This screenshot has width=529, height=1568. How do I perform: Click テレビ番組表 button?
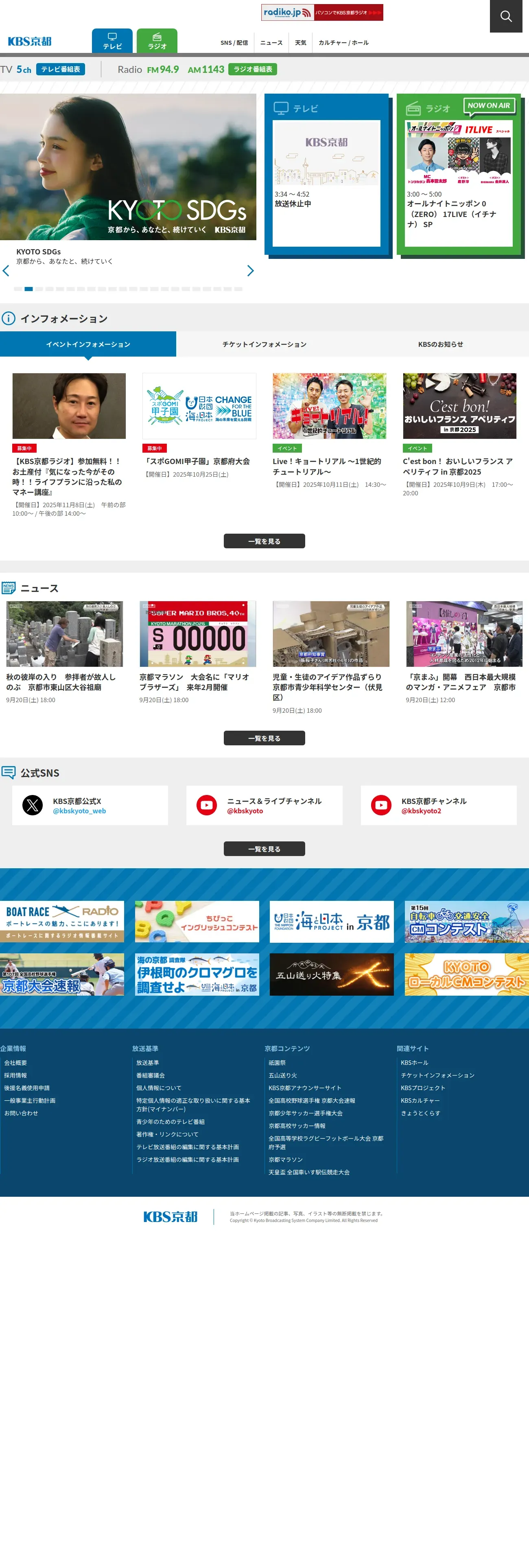(x=60, y=69)
